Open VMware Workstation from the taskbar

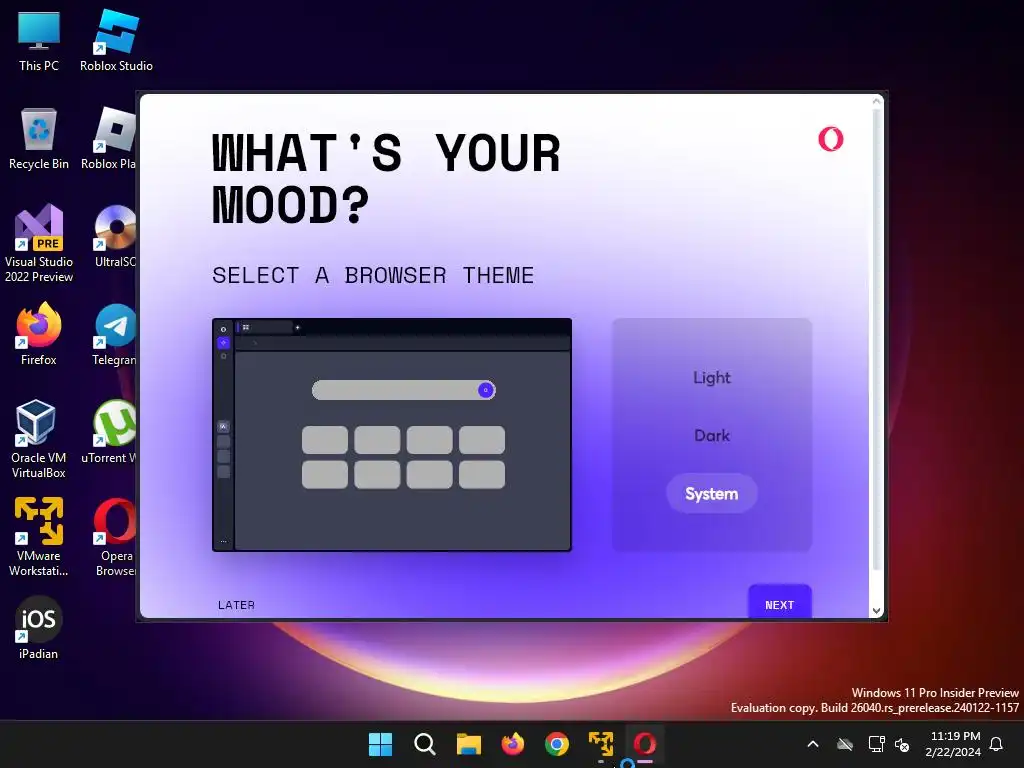(x=601, y=744)
